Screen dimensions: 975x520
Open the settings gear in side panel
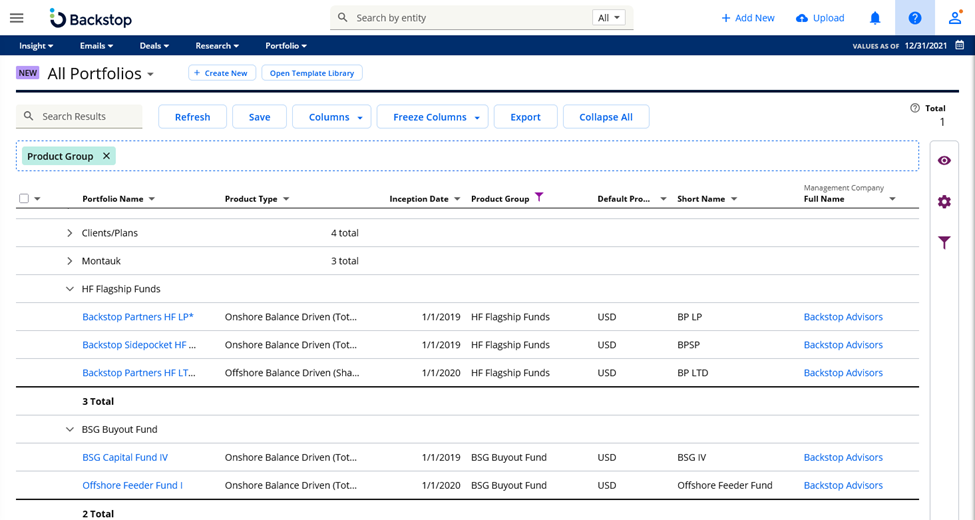click(x=944, y=202)
